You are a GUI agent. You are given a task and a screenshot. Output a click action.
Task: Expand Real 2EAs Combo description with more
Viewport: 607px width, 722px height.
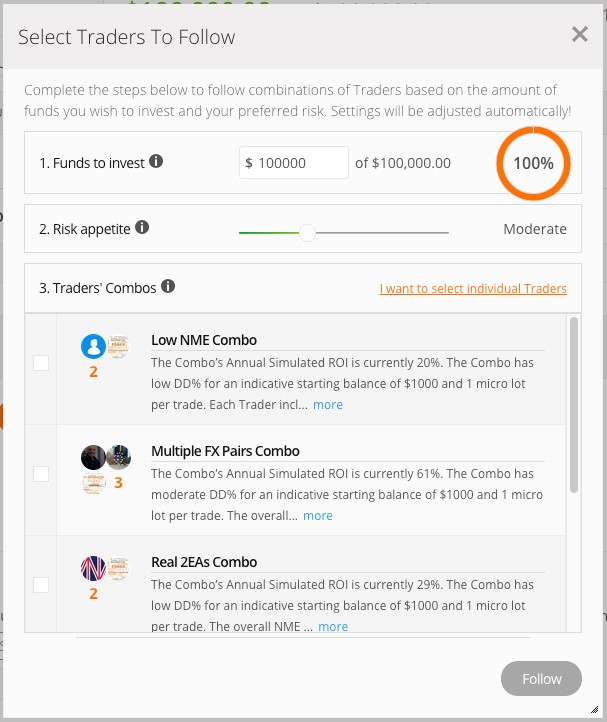tap(333, 627)
